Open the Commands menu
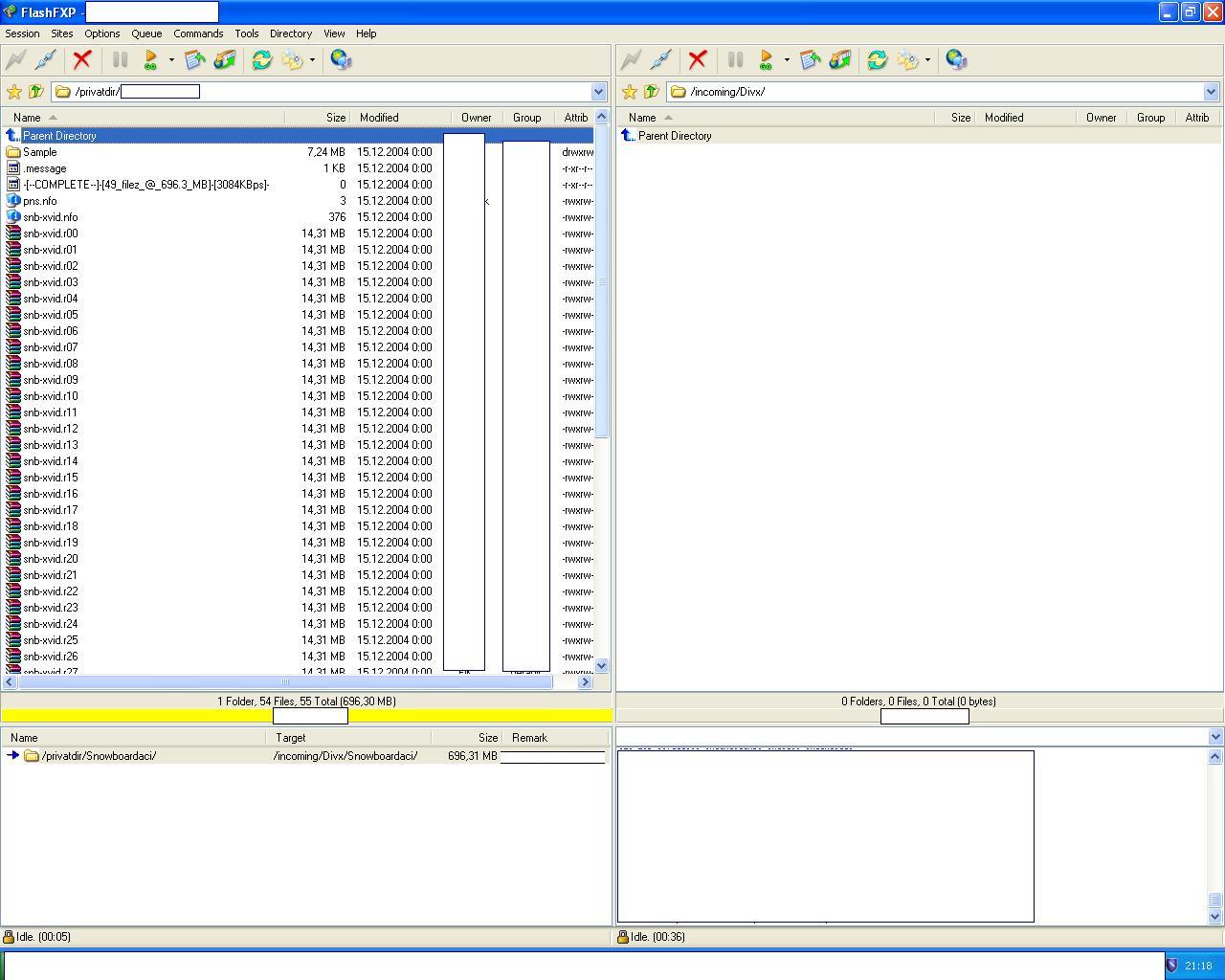 tap(198, 33)
